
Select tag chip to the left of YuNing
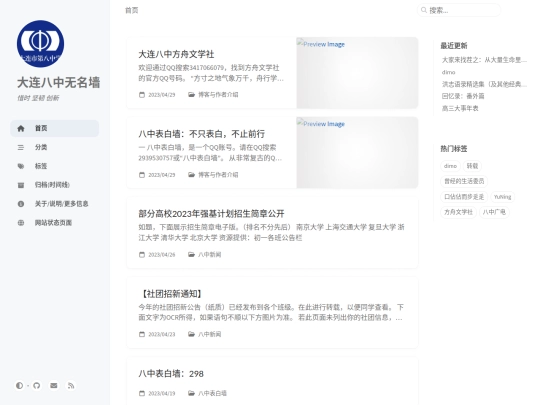(x=464, y=197)
